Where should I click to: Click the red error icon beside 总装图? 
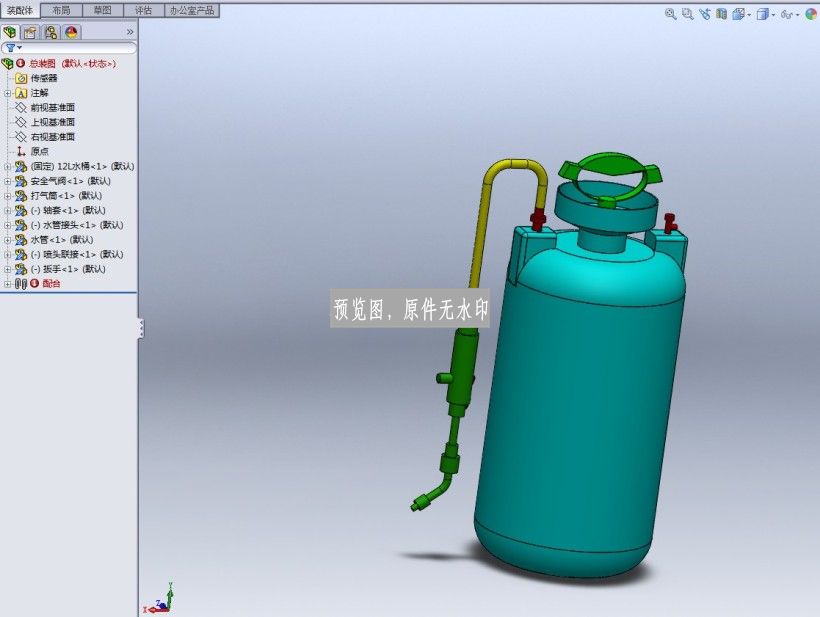[x=20, y=63]
